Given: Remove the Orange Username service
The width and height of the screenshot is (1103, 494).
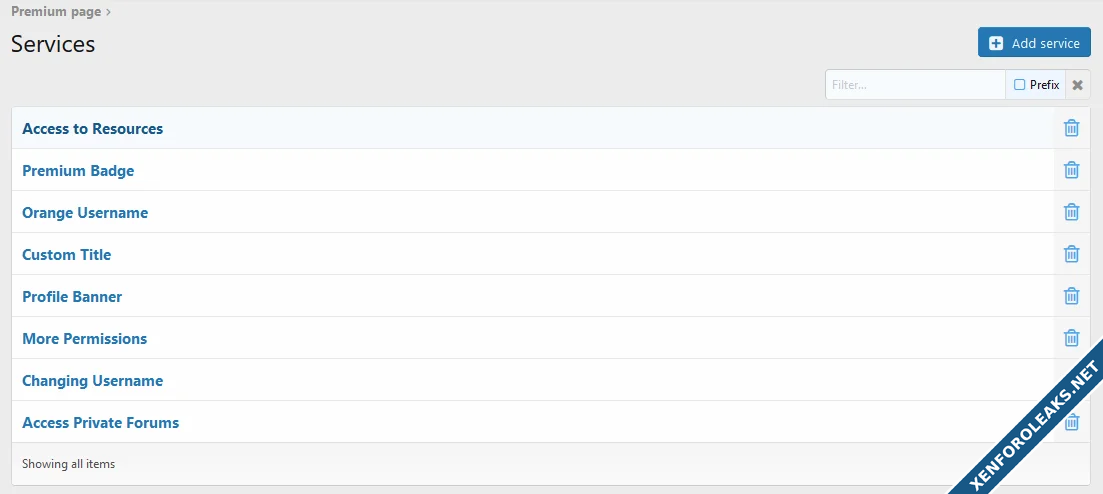Looking at the screenshot, I should click(x=1071, y=212).
